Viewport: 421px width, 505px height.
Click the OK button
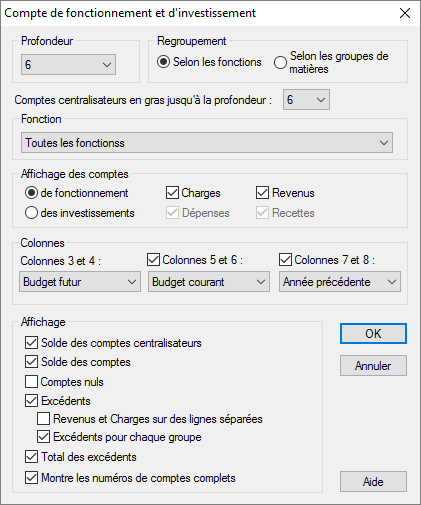click(x=373, y=333)
